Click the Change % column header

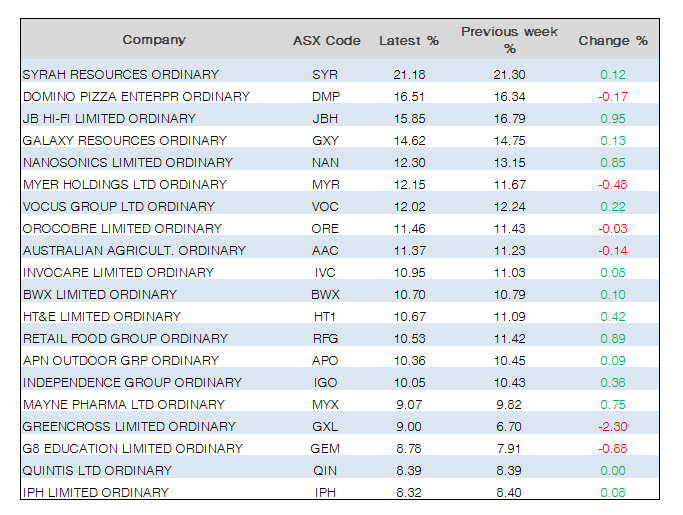pos(612,41)
